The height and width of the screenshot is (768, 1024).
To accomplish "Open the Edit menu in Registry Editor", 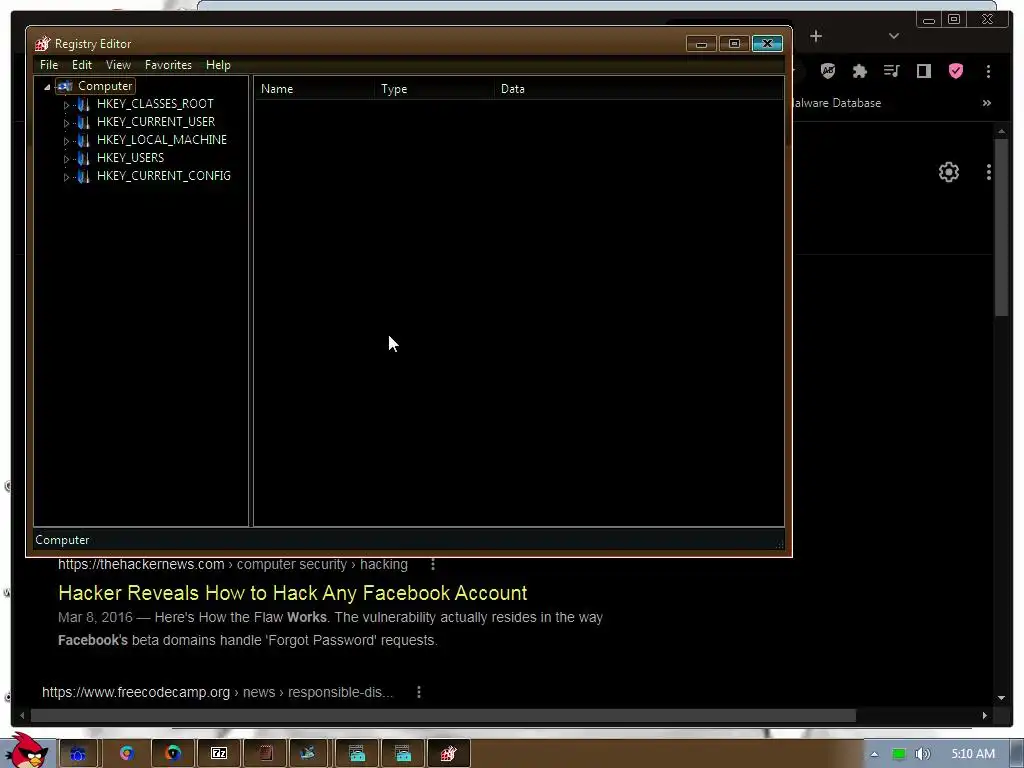I will pos(82,65).
